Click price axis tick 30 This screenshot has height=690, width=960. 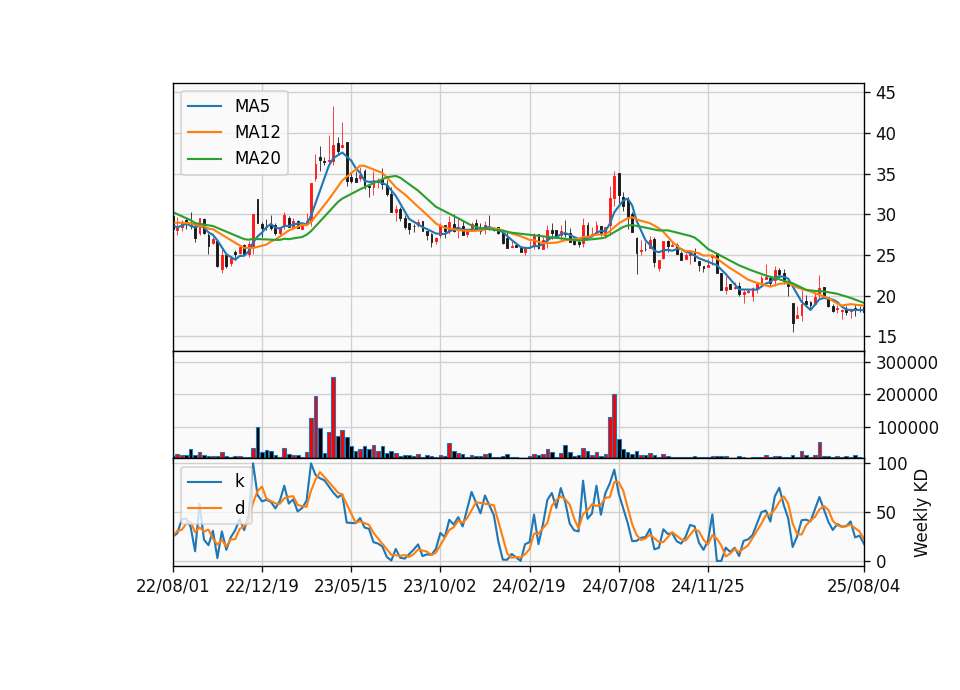tap(885, 215)
